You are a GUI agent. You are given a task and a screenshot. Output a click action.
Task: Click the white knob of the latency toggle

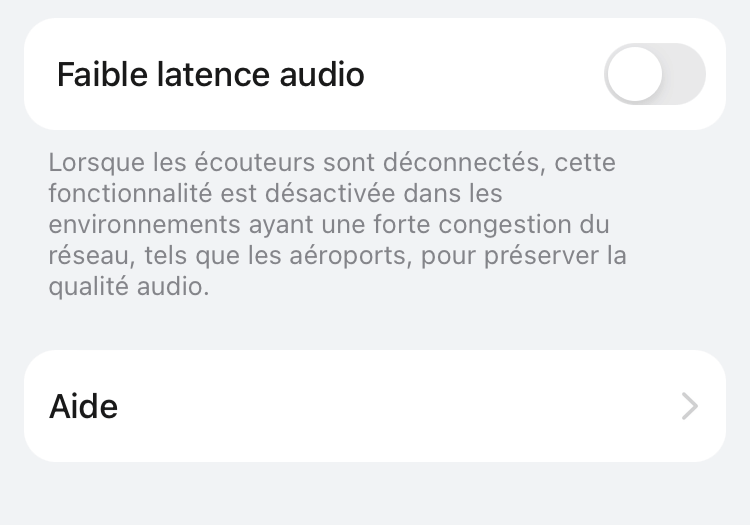pos(635,74)
